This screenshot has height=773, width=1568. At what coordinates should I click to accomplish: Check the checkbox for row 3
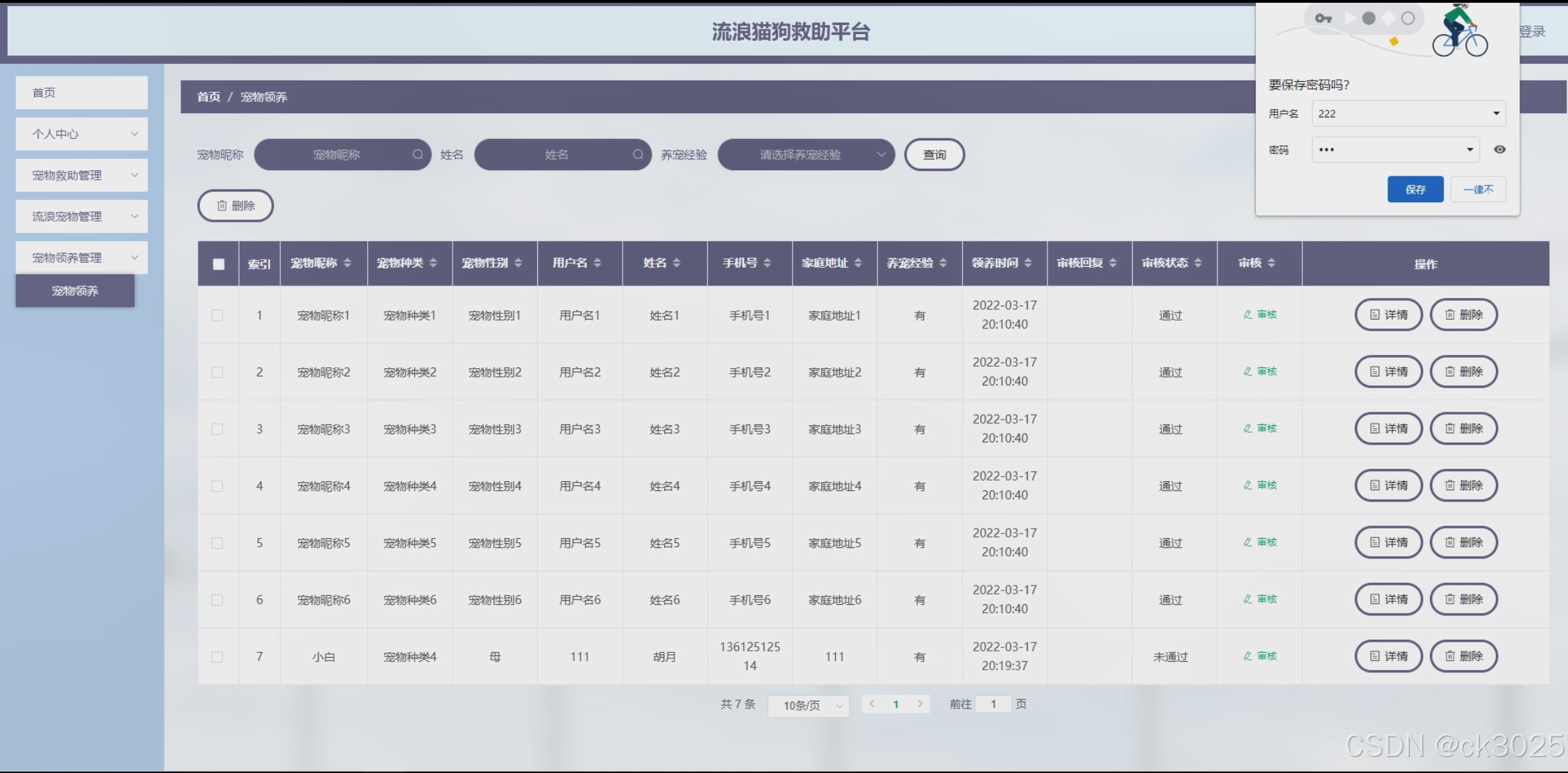[x=217, y=429]
